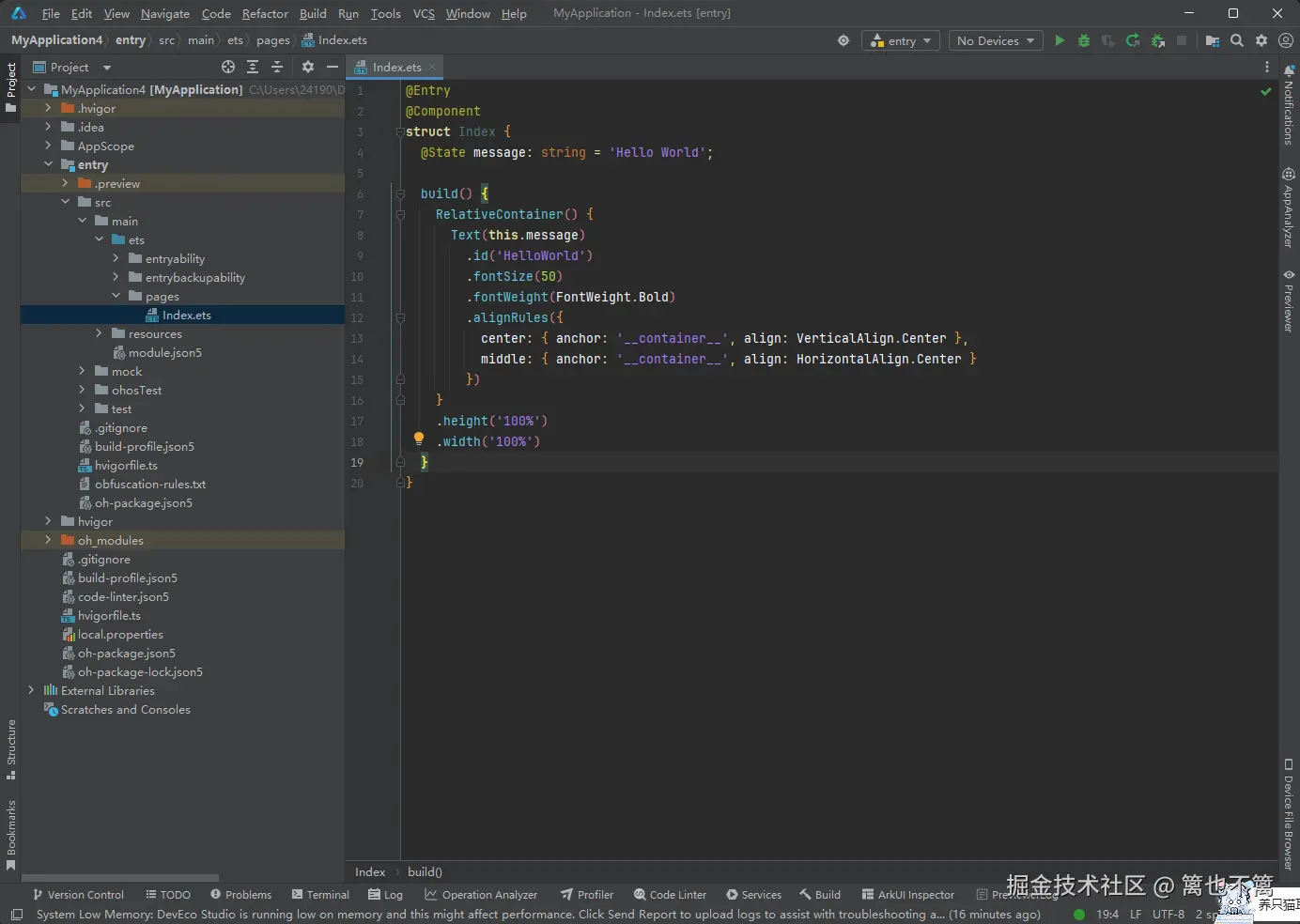Open the TODO tool window
Screen dimensions: 1300x924
click(x=168, y=895)
